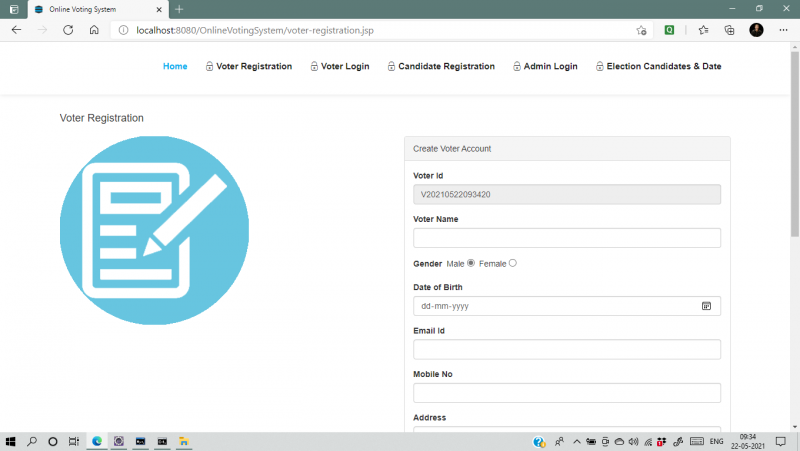Click the Voter Registration page heading
Viewport: 800px width, 451px height.
click(x=102, y=118)
